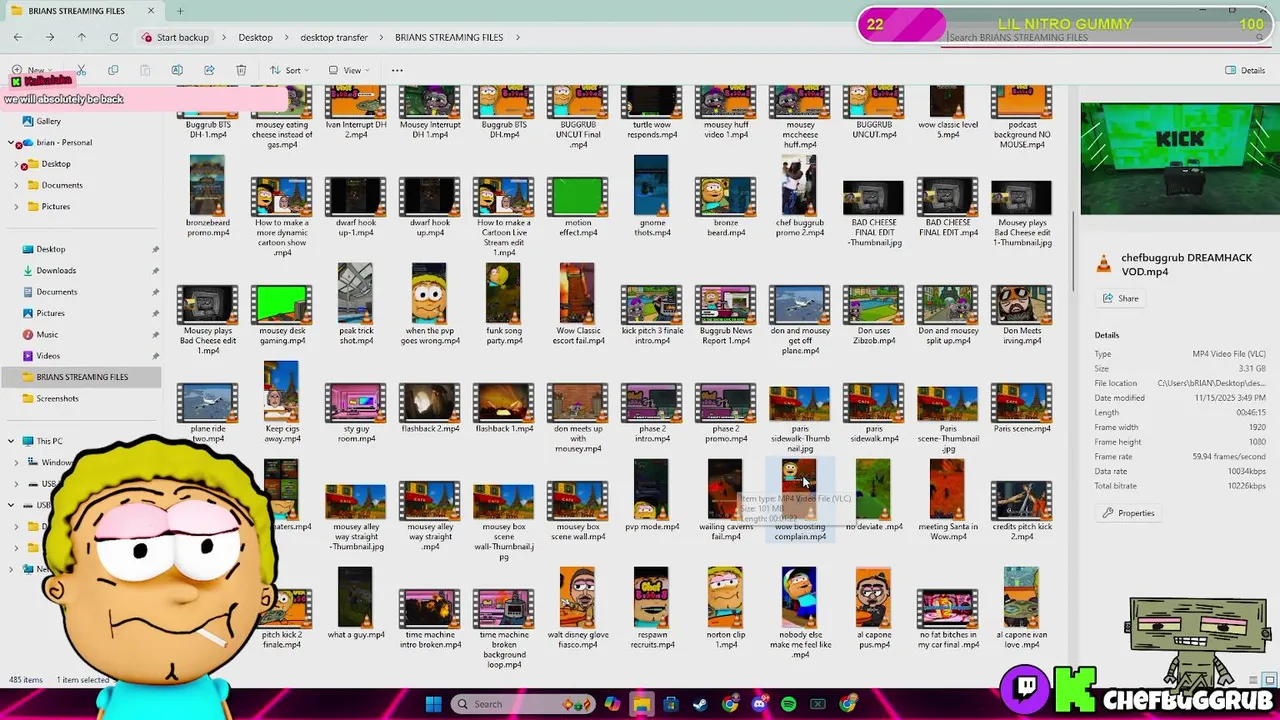Open Spotify from the taskbar
Viewport: 1280px width, 720px height.
(x=788, y=704)
